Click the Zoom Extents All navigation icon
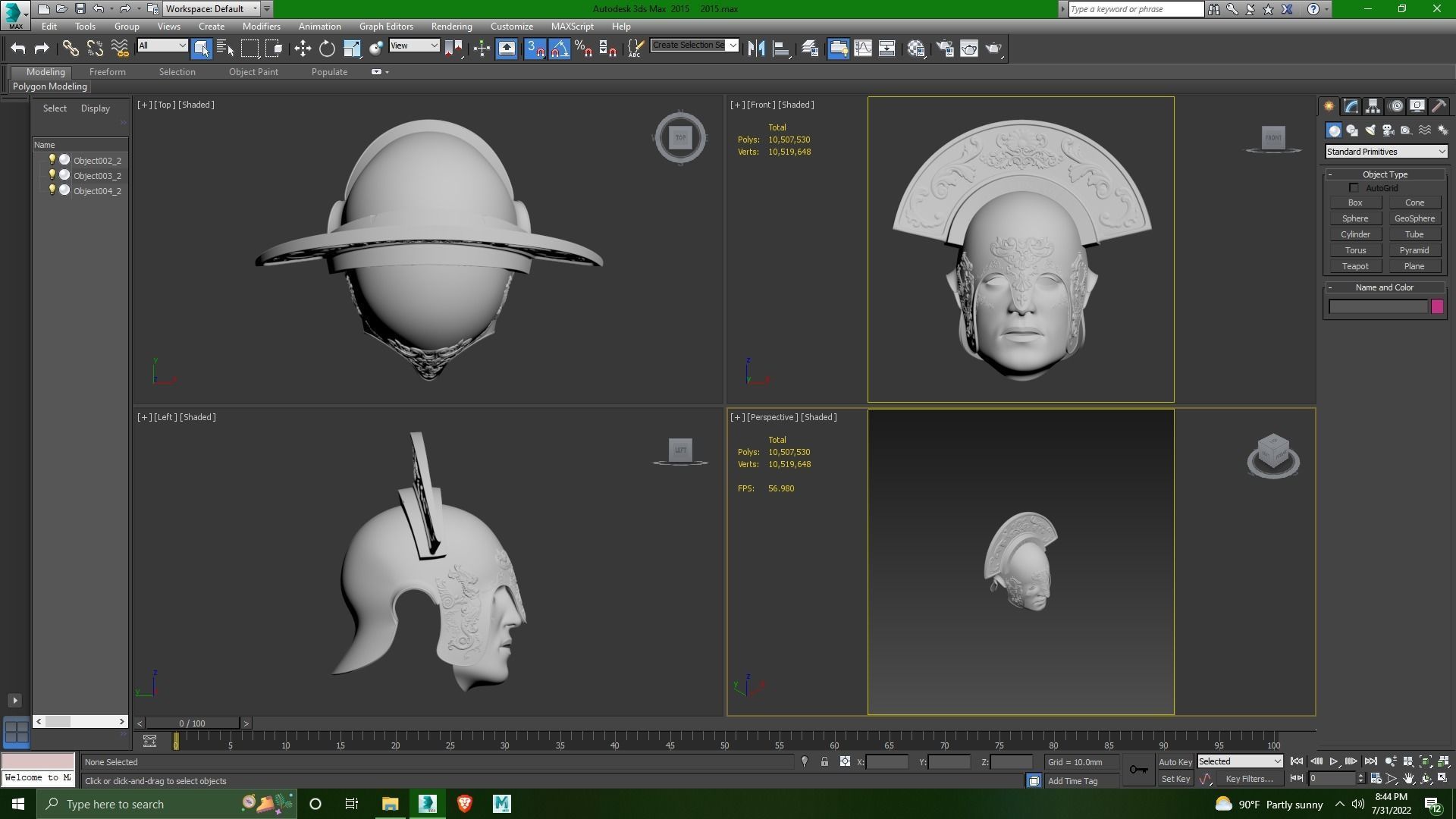 (x=1443, y=761)
